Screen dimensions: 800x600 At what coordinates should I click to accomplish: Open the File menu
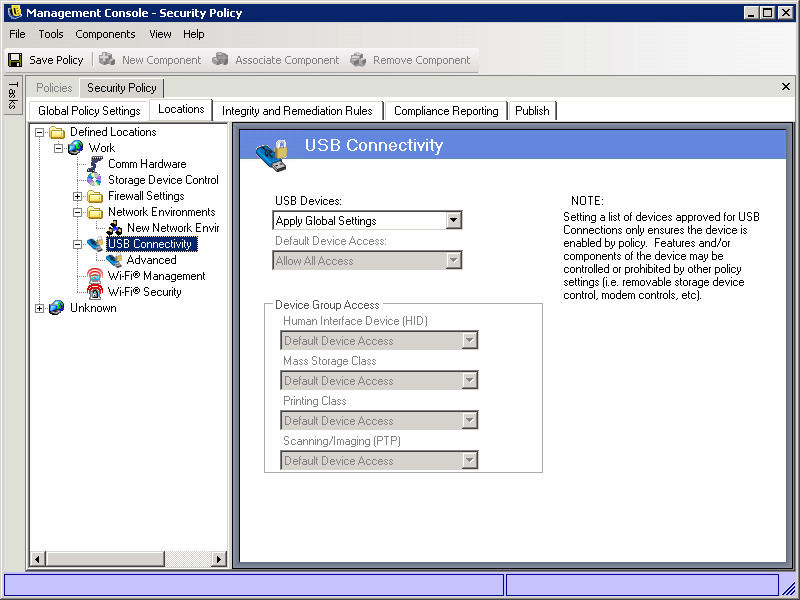(17, 34)
